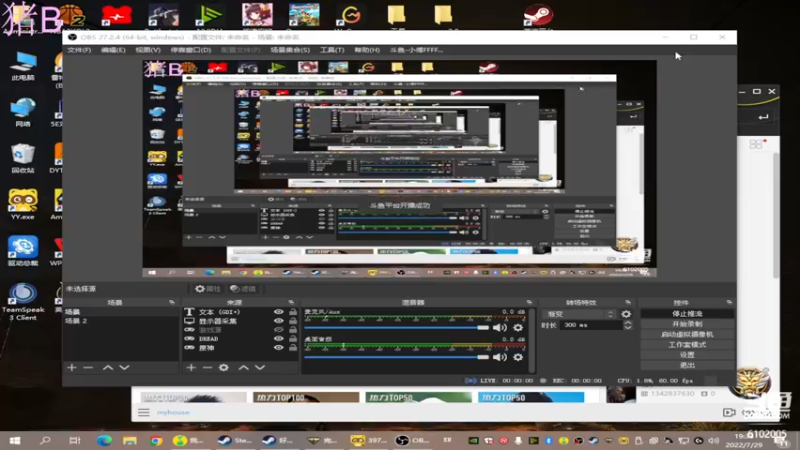Adjust the 桌面音频 volume slider
This screenshot has width=800, height=450.
coord(396,357)
